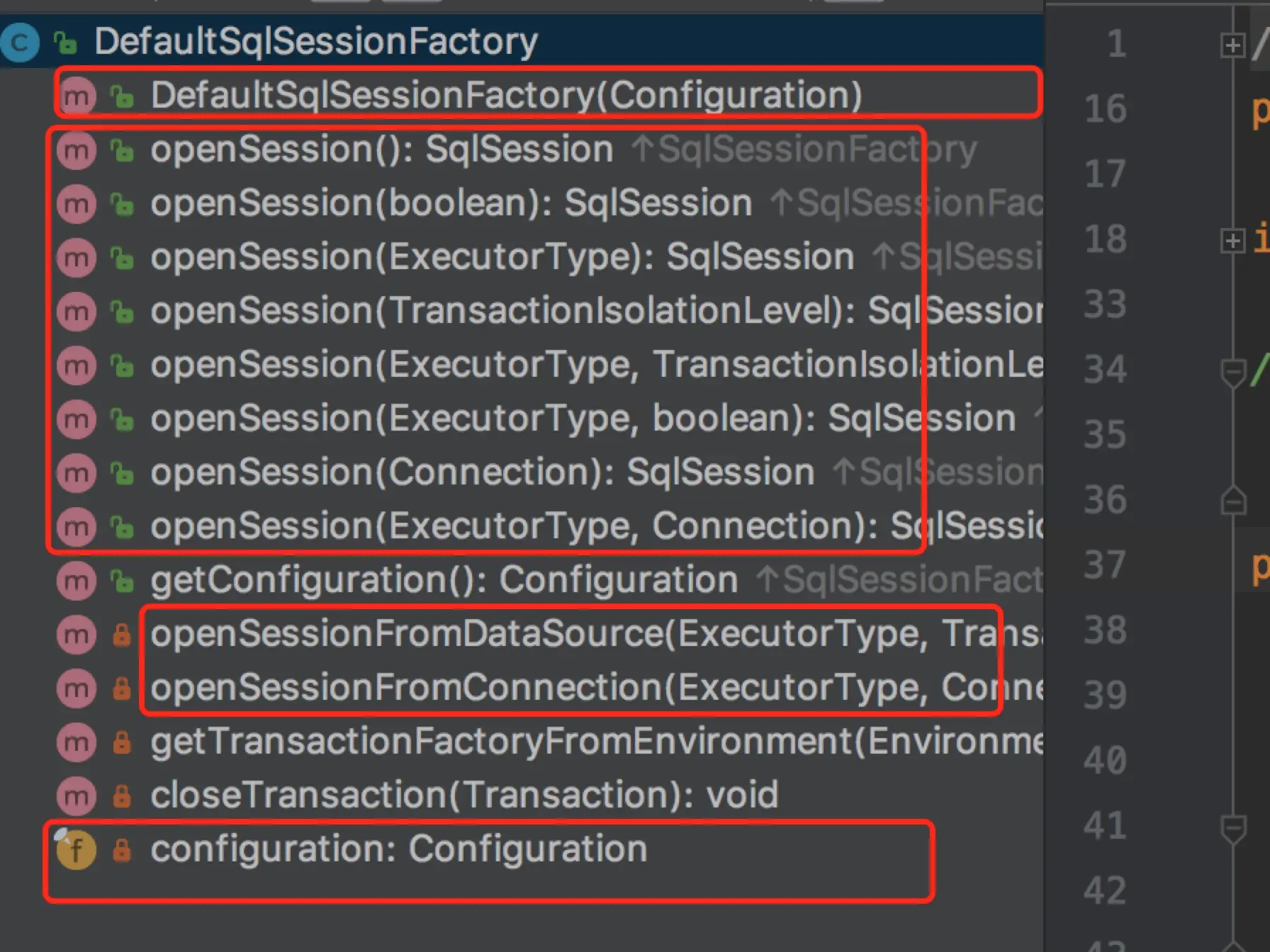Select the DefaultSqlSessionFactory class node

[316, 41]
